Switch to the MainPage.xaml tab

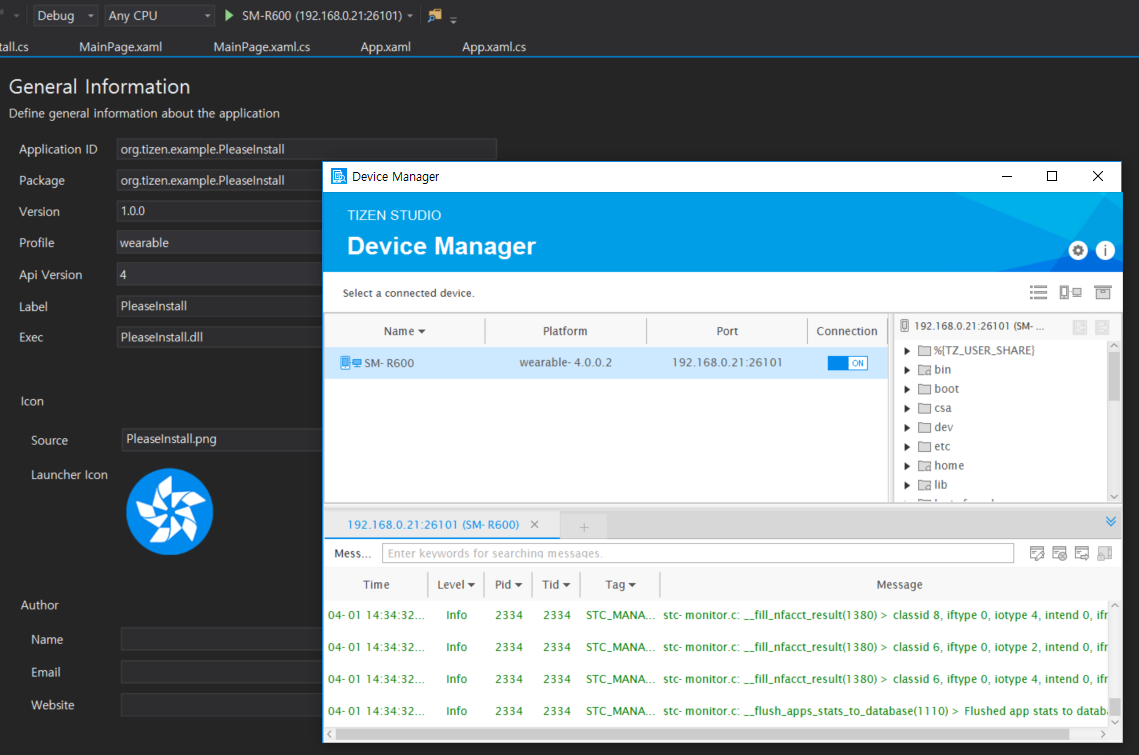pyautogui.click(x=120, y=47)
